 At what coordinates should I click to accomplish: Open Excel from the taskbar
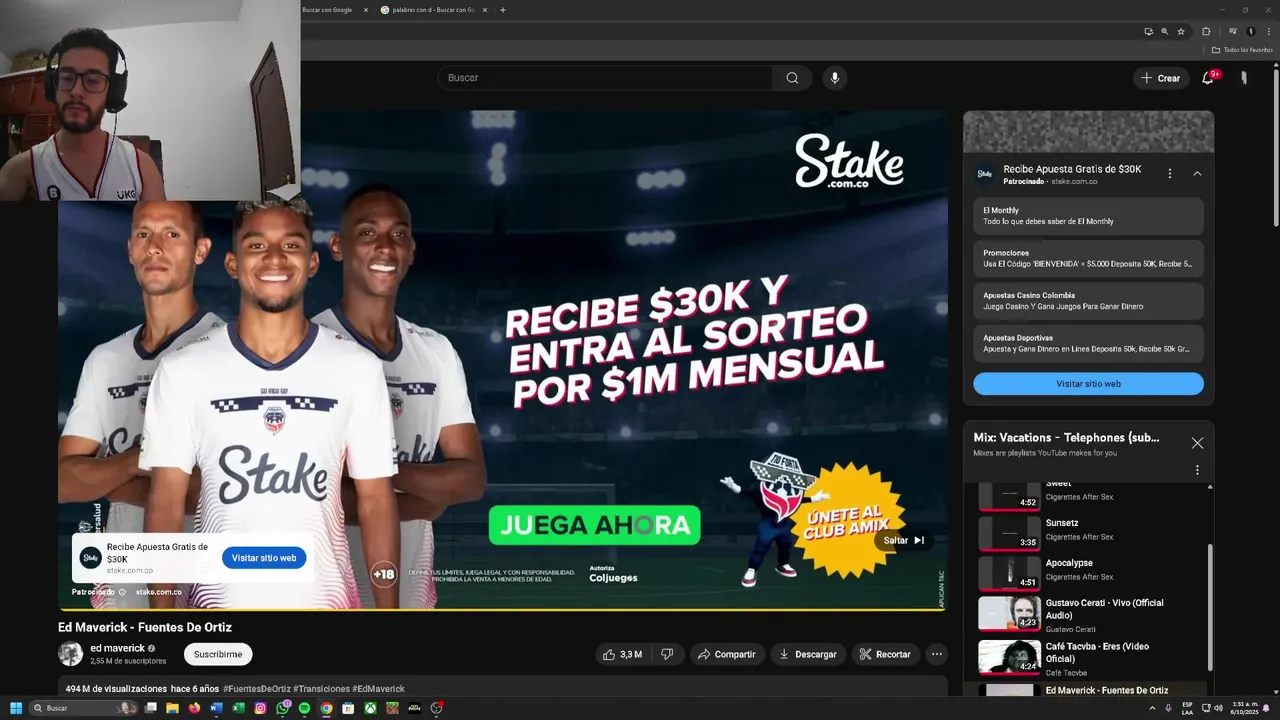pyautogui.click(x=238, y=708)
